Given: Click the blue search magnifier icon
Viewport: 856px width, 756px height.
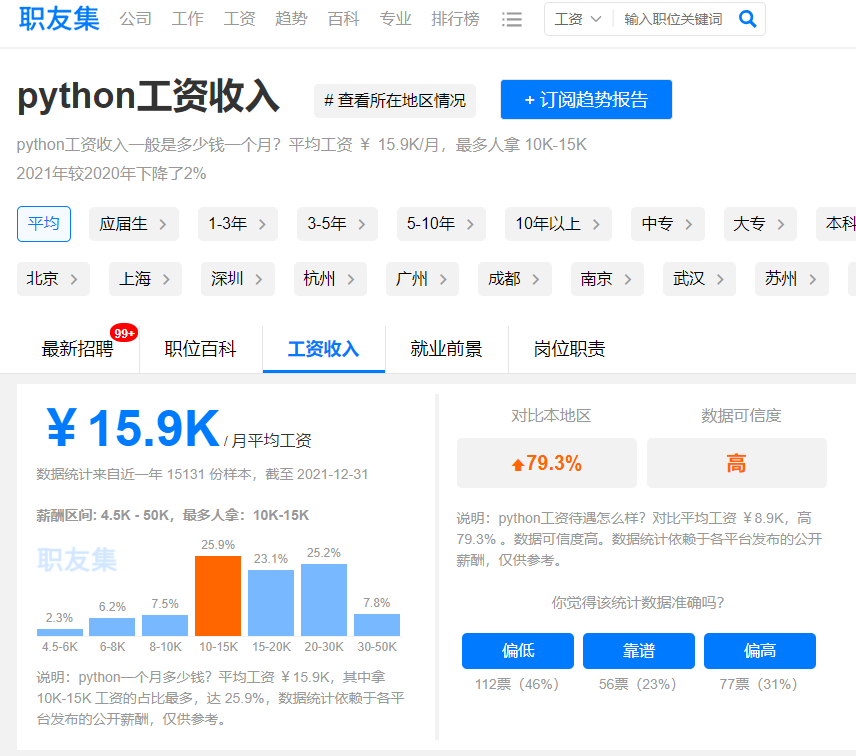Looking at the screenshot, I should click(x=747, y=19).
